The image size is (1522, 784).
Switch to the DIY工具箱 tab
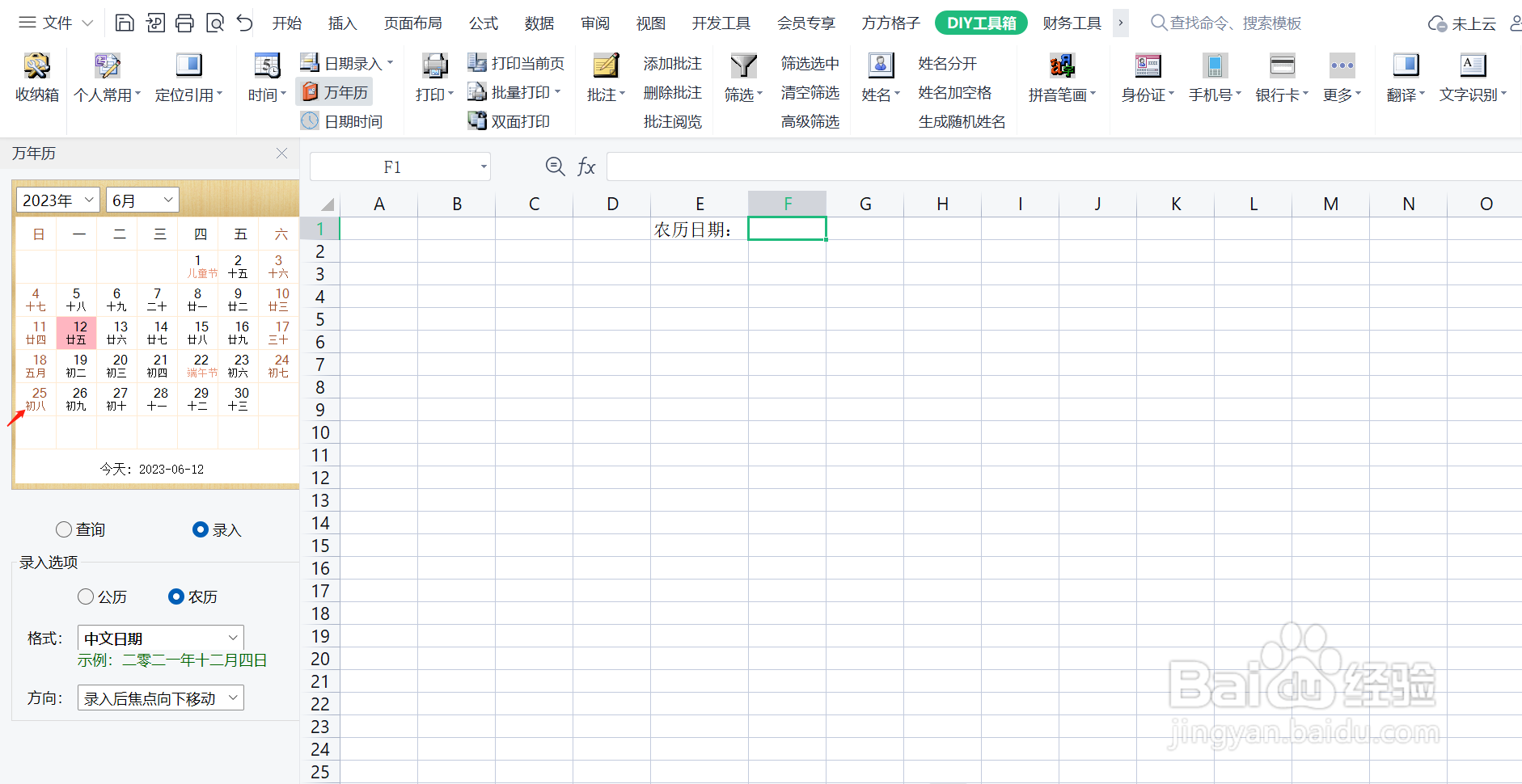tap(982, 23)
